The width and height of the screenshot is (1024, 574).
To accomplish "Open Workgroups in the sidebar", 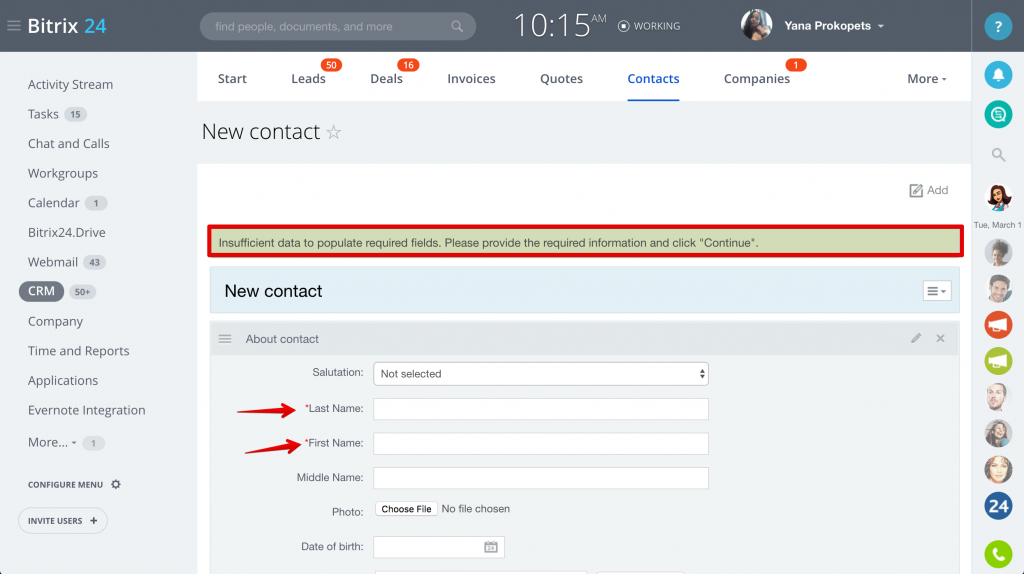I will click(x=63, y=173).
